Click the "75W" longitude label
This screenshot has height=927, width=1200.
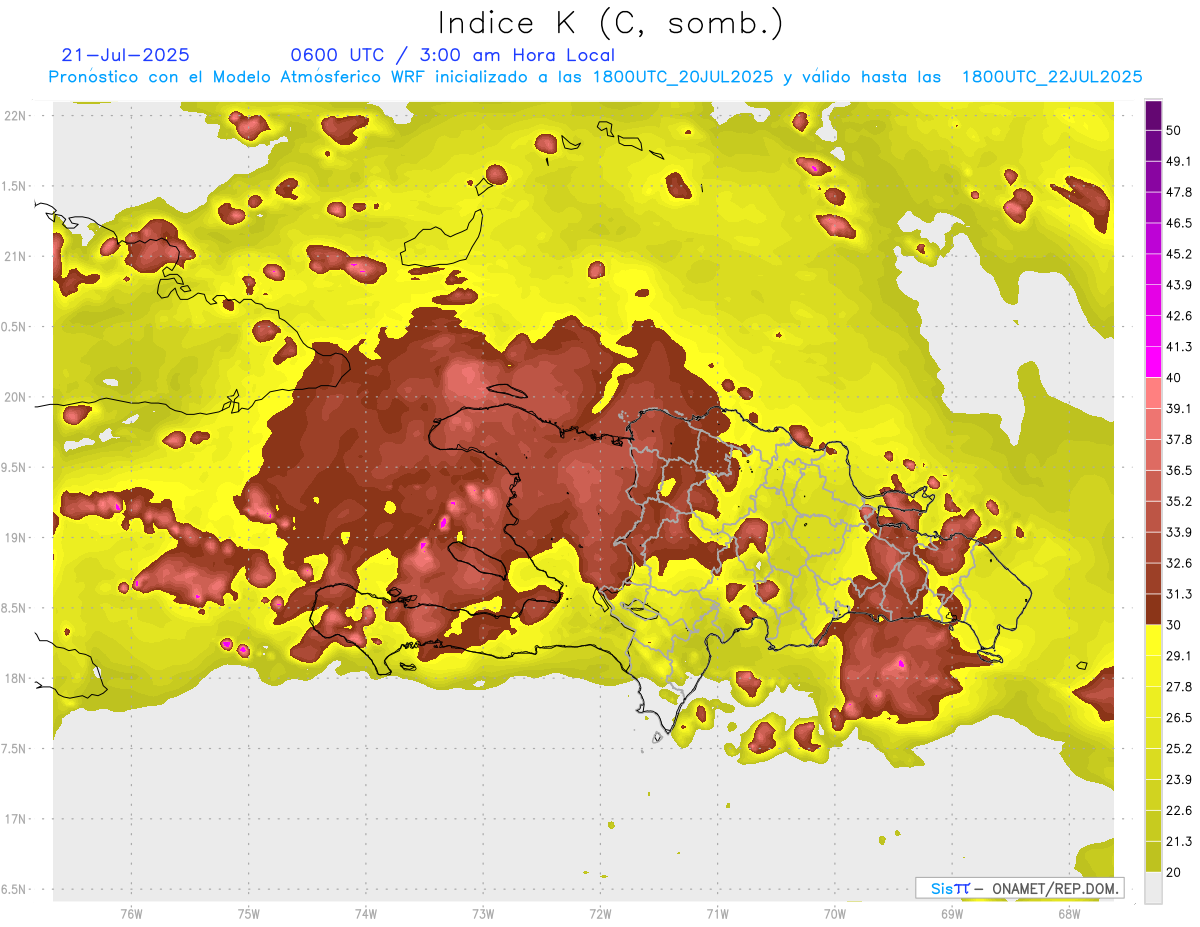tap(249, 914)
